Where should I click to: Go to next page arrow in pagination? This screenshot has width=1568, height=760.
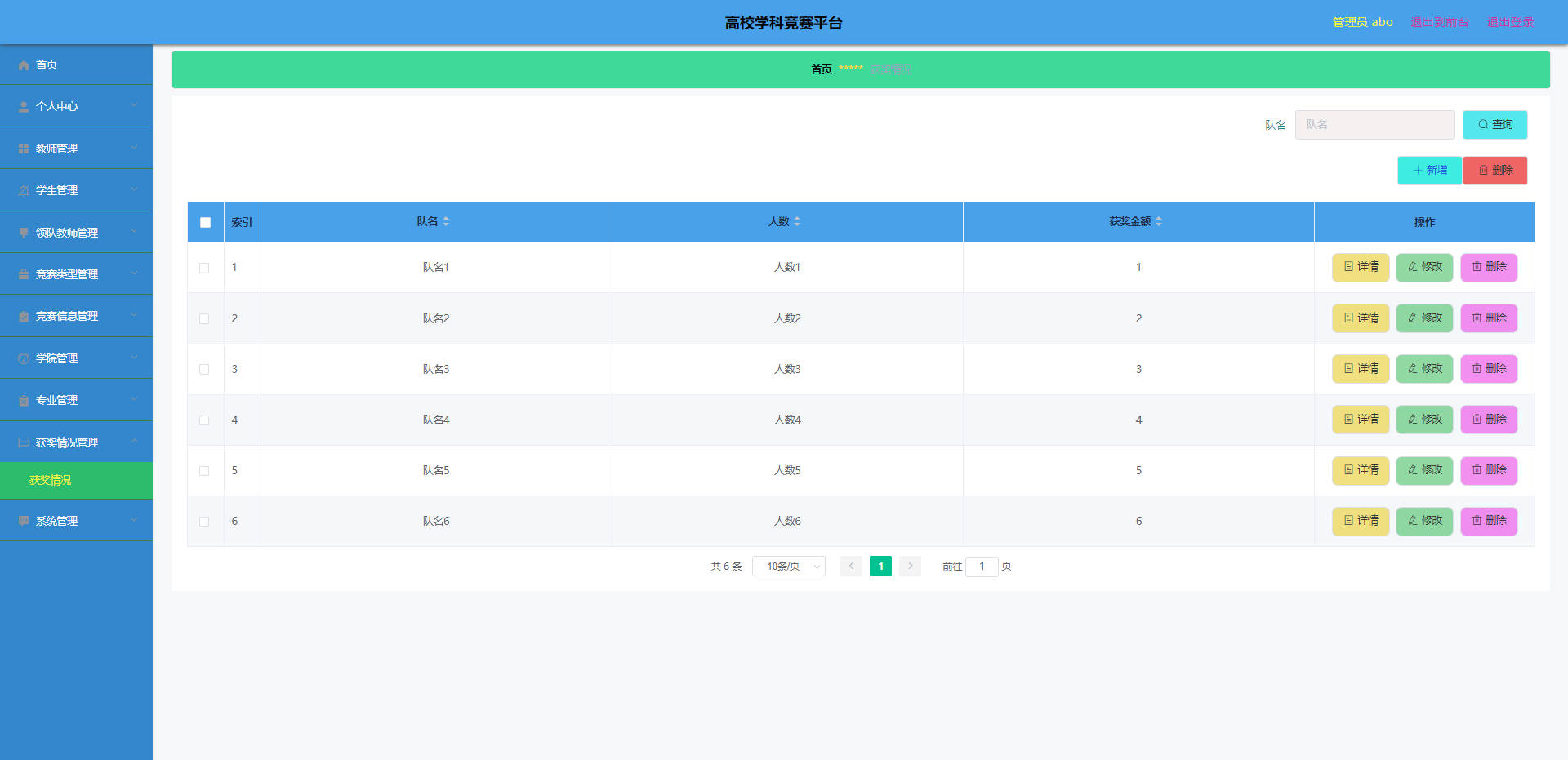click(x=910, y=567)
